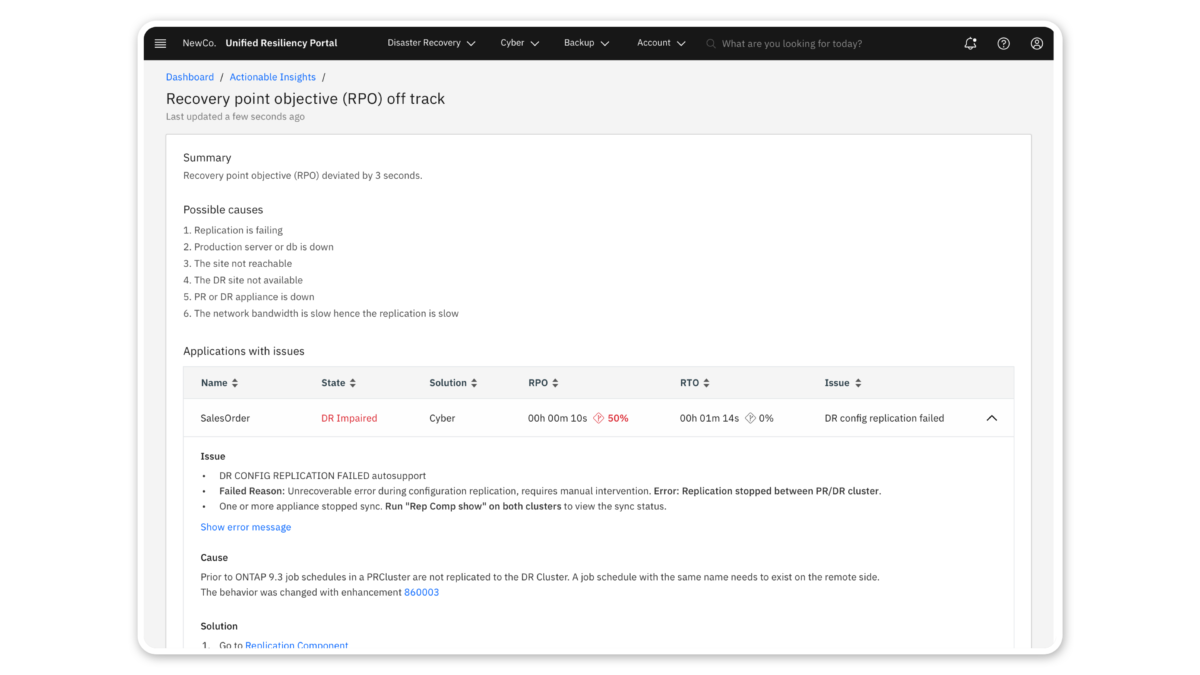The image size is (1200, 675).
Task: Open the help question mark icon
Action: click(x=1003, y=44)
